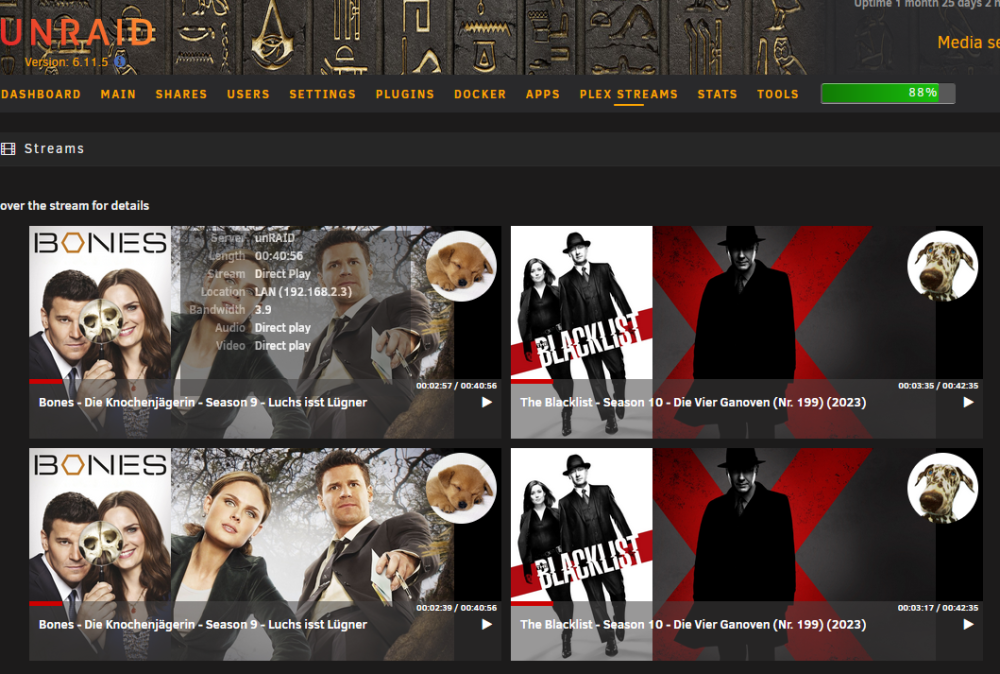Image resolution: width=1000 pixels, height=674 pixels.
Task: Click the play icon on the Bones stream at 00:02:39
Action: coord(487,624)
